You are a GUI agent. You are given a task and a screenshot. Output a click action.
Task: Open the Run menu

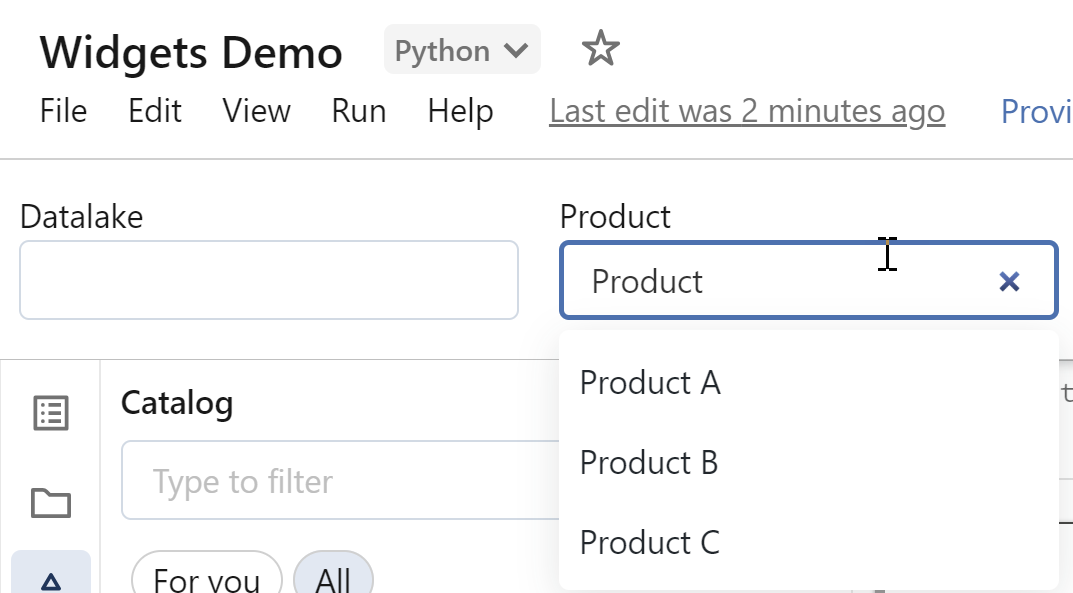point(358,111)
